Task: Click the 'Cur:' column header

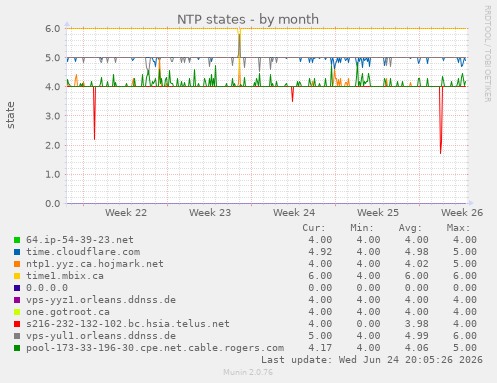Action: [x=314, y=228]
